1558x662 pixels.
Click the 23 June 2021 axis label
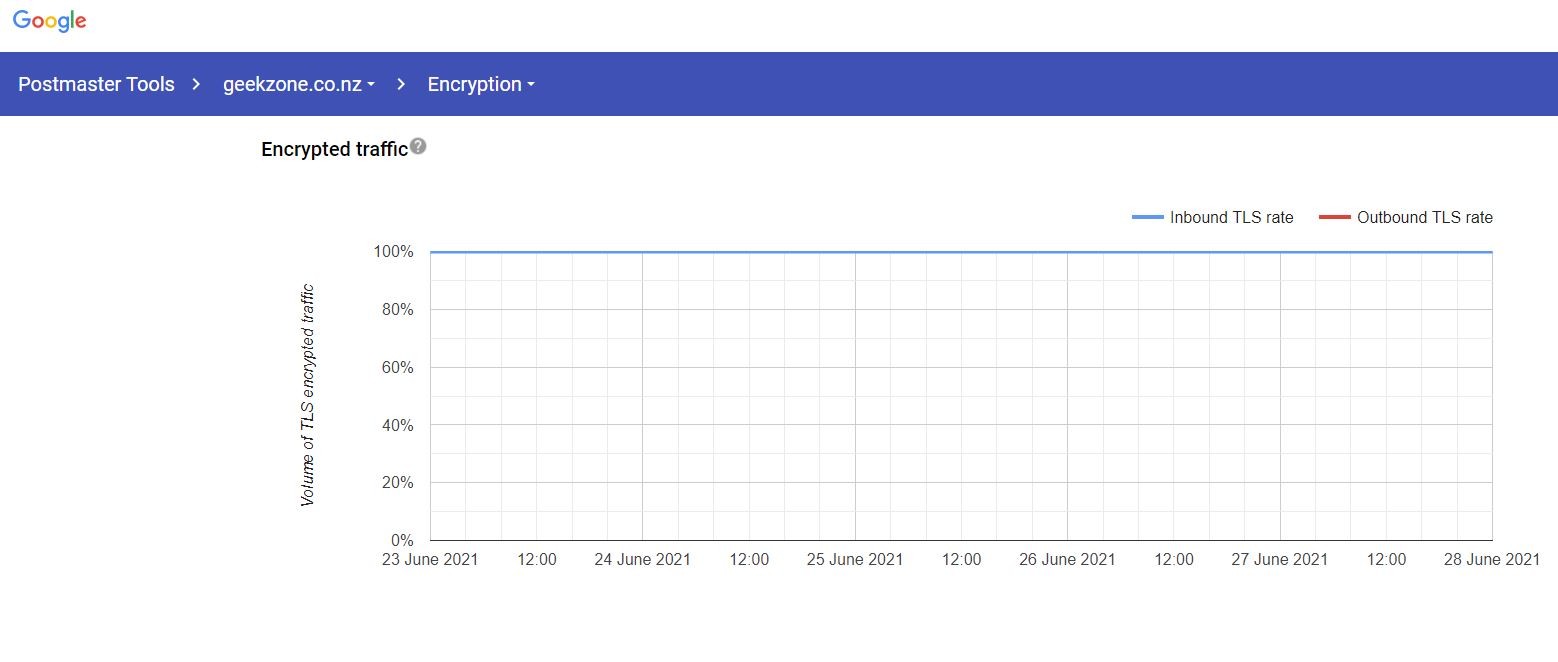coord(430,559)
